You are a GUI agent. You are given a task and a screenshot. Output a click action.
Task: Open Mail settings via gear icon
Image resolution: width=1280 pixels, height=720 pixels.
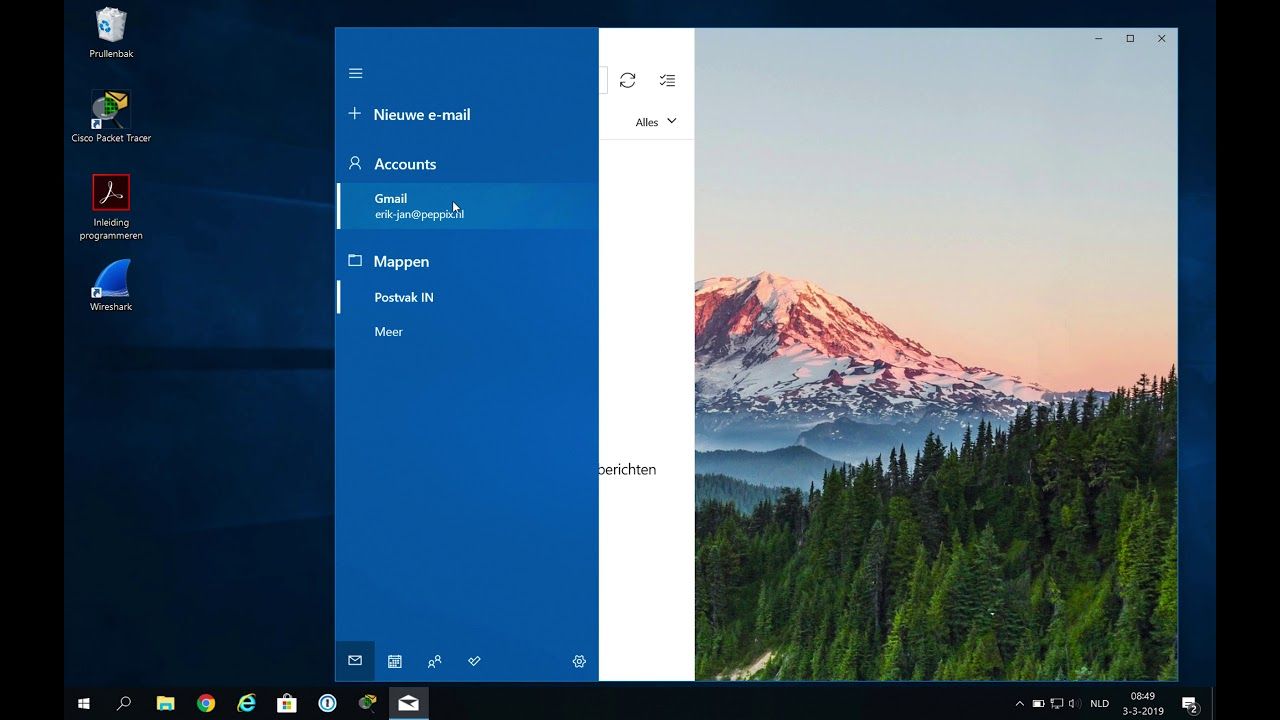point(578,661)
